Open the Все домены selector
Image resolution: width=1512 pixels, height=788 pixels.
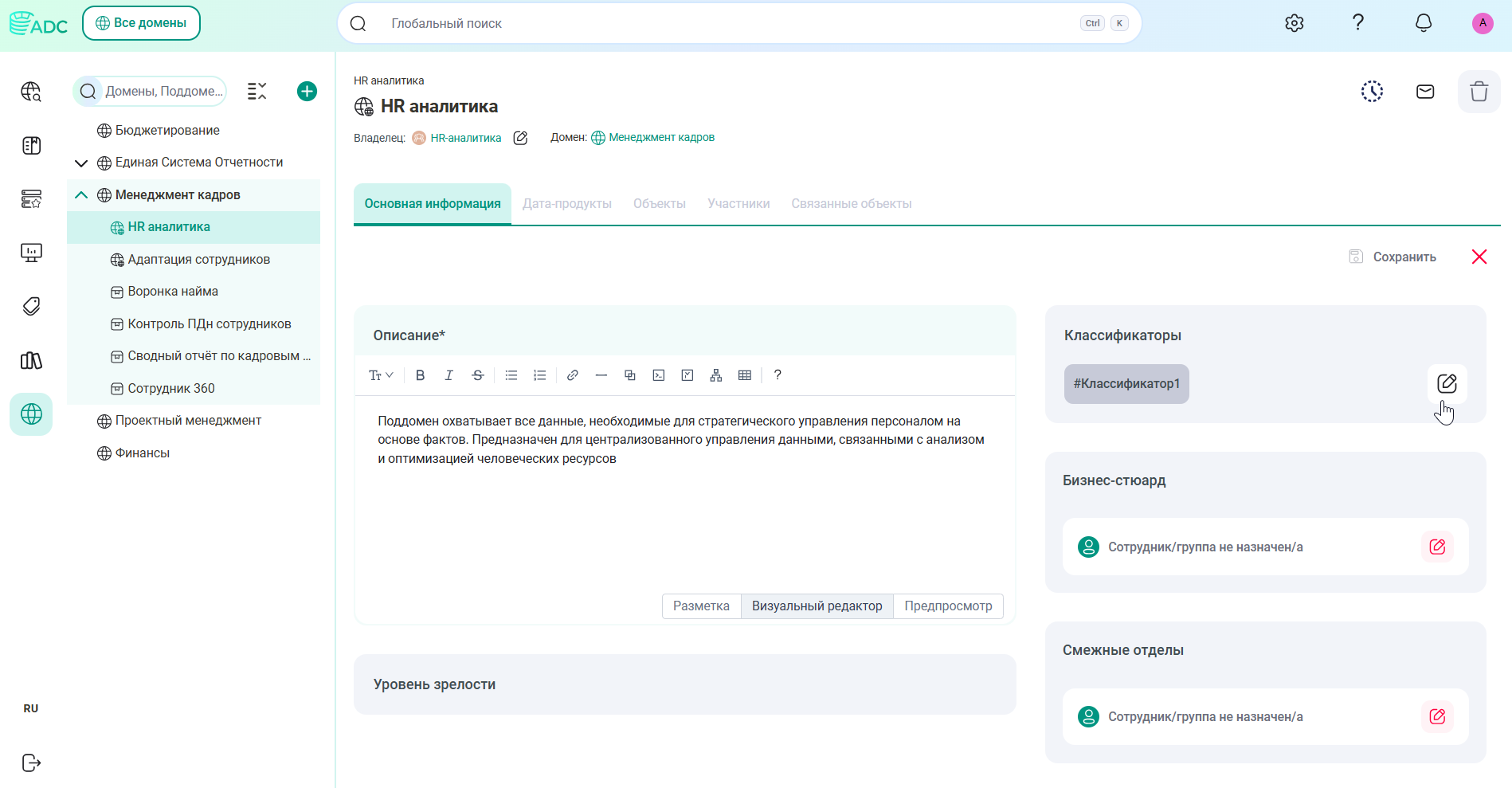pos(141,23)
